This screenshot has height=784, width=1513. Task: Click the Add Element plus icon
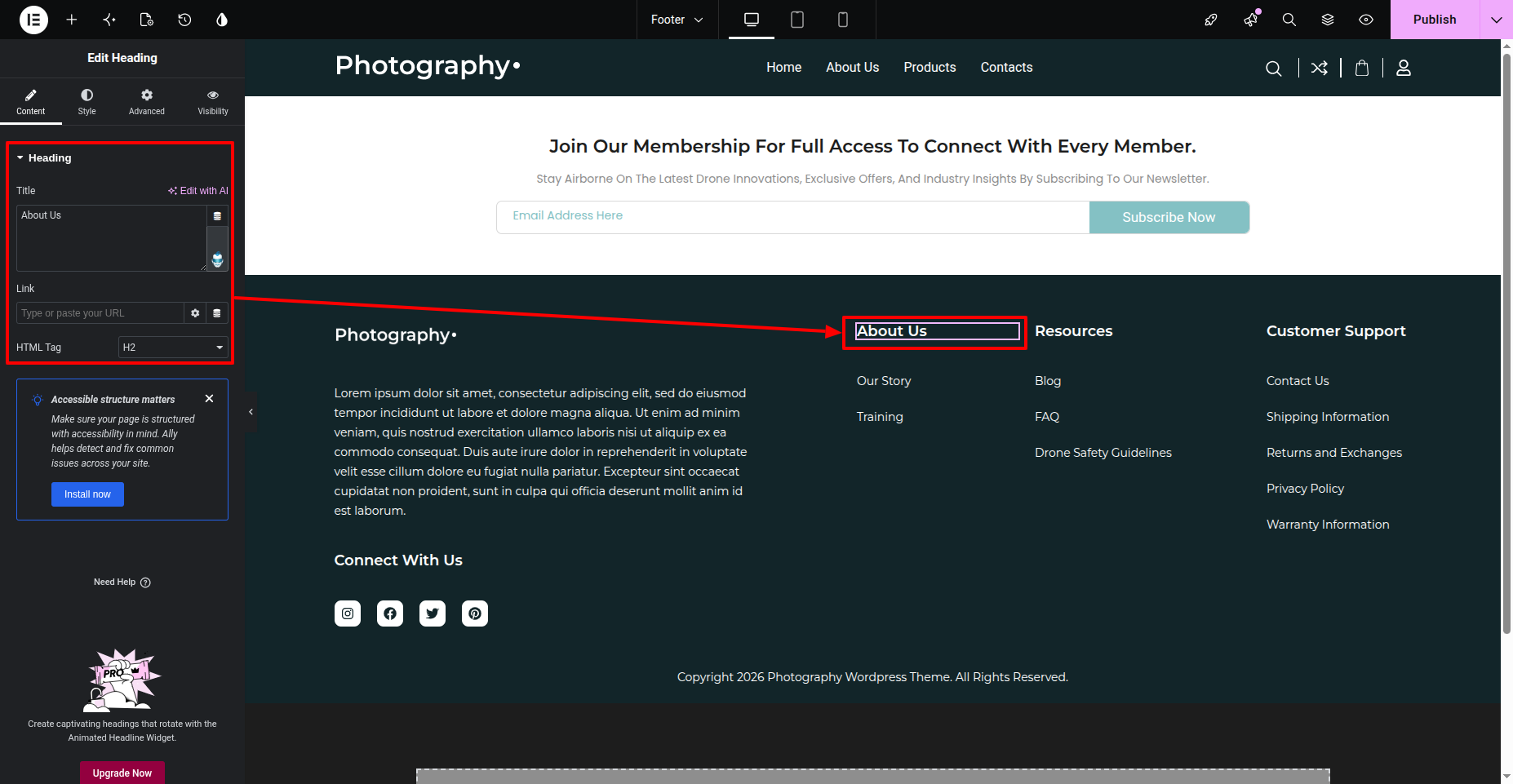(x=72, y=20)
